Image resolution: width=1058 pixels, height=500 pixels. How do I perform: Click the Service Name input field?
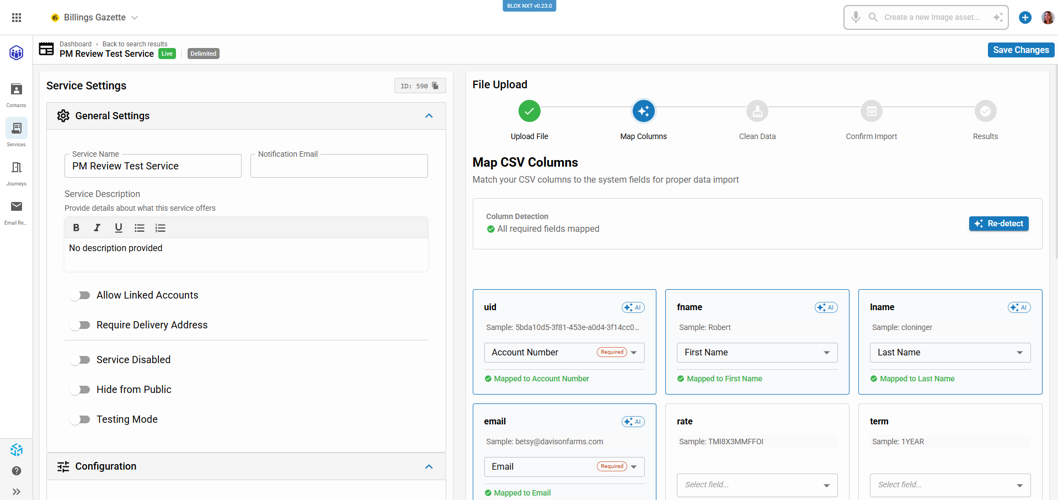(152, 166)
